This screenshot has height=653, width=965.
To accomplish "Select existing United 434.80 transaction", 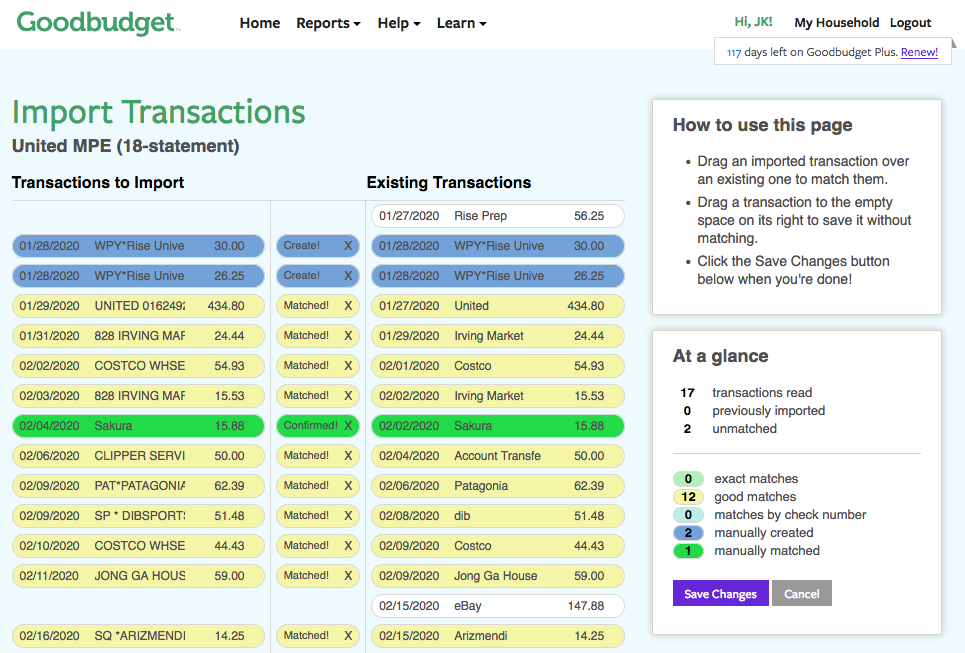I will (498, 305).
